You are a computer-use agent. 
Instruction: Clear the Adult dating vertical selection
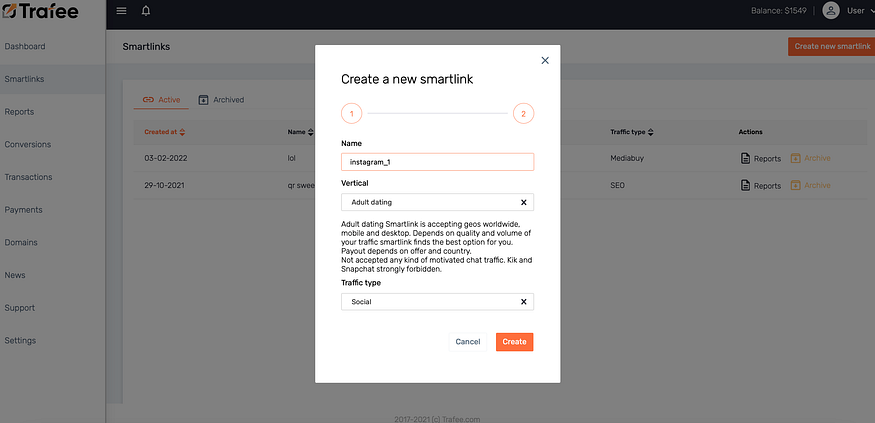(523, 203)
